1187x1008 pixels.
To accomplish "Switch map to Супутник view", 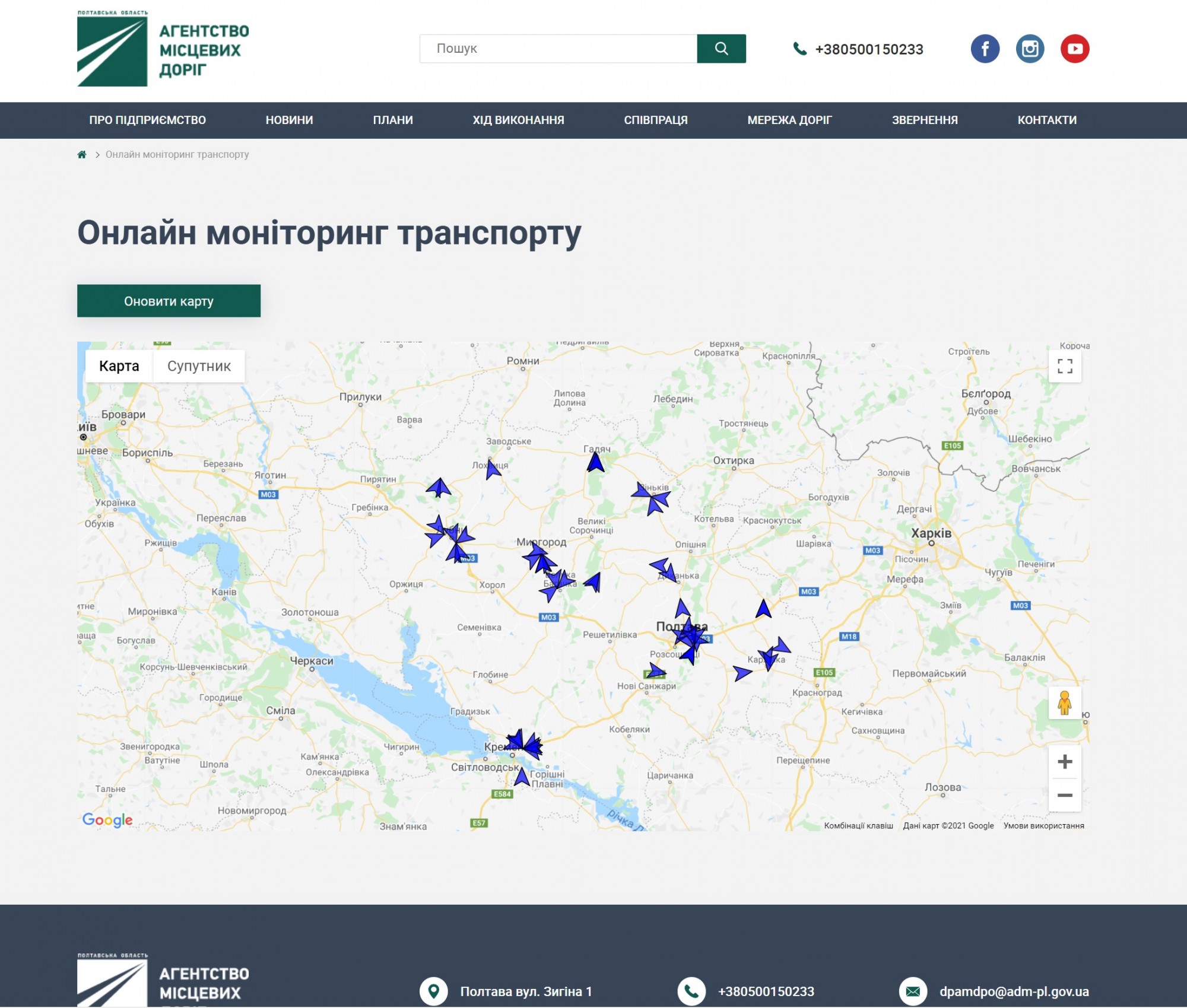I will point(199,366).
